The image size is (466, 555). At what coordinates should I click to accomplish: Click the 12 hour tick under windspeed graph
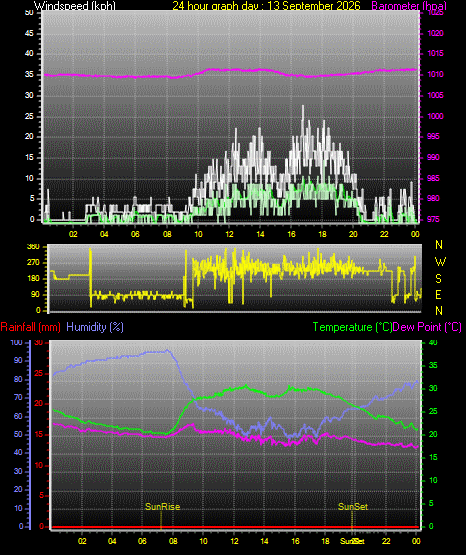click(x=229, y=234)
